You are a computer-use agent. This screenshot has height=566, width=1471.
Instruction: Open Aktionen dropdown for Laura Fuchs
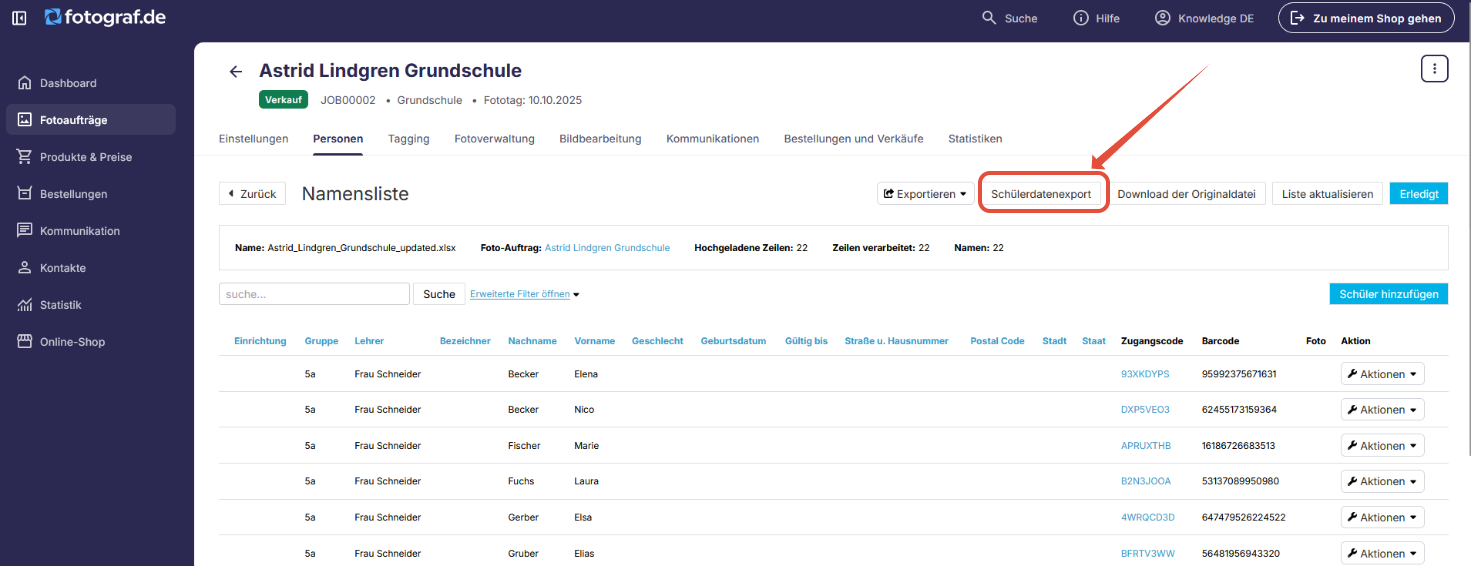[x=1382, y=482]
